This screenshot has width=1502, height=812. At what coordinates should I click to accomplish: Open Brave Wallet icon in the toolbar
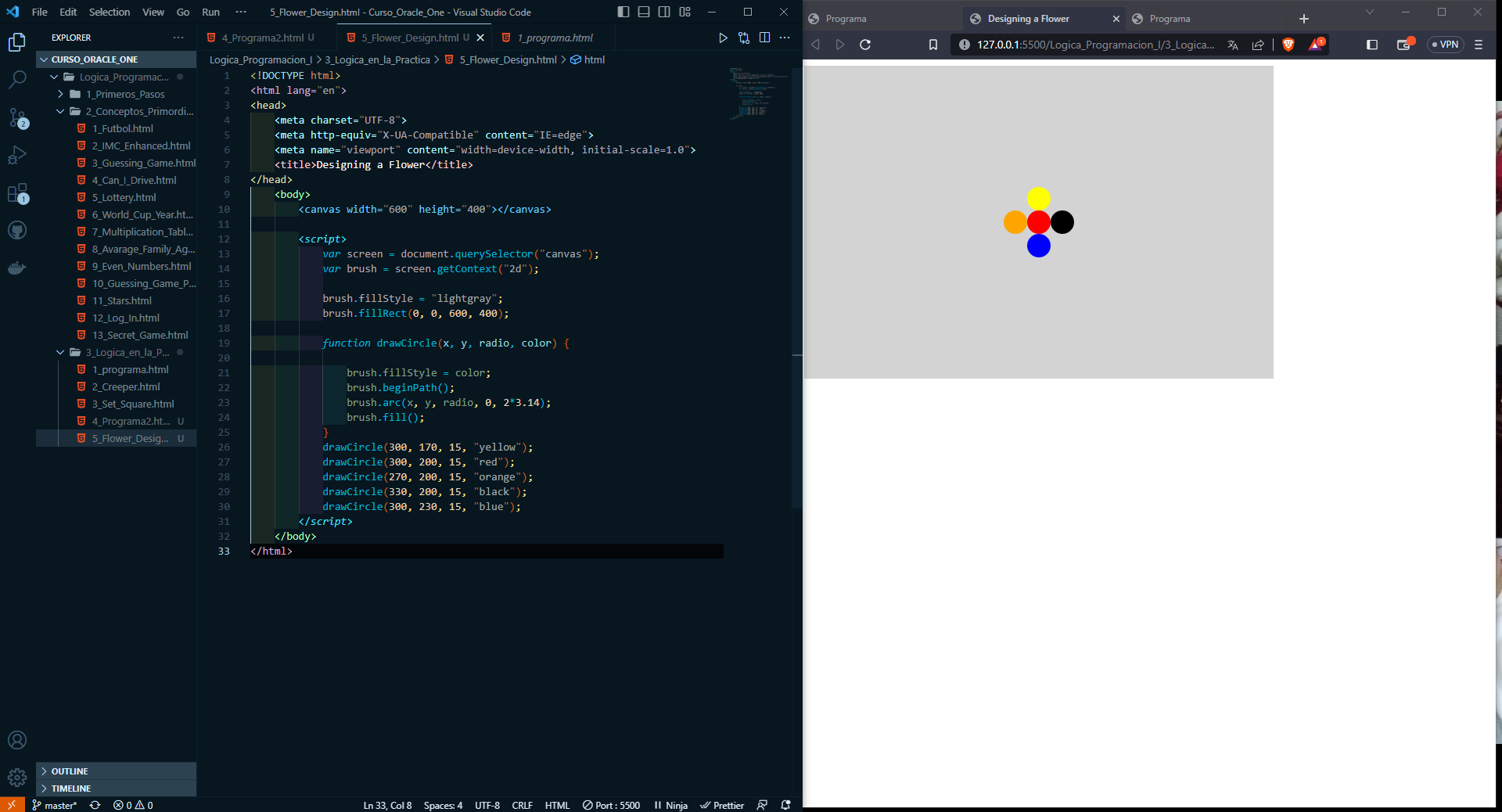coord(1405,44)
